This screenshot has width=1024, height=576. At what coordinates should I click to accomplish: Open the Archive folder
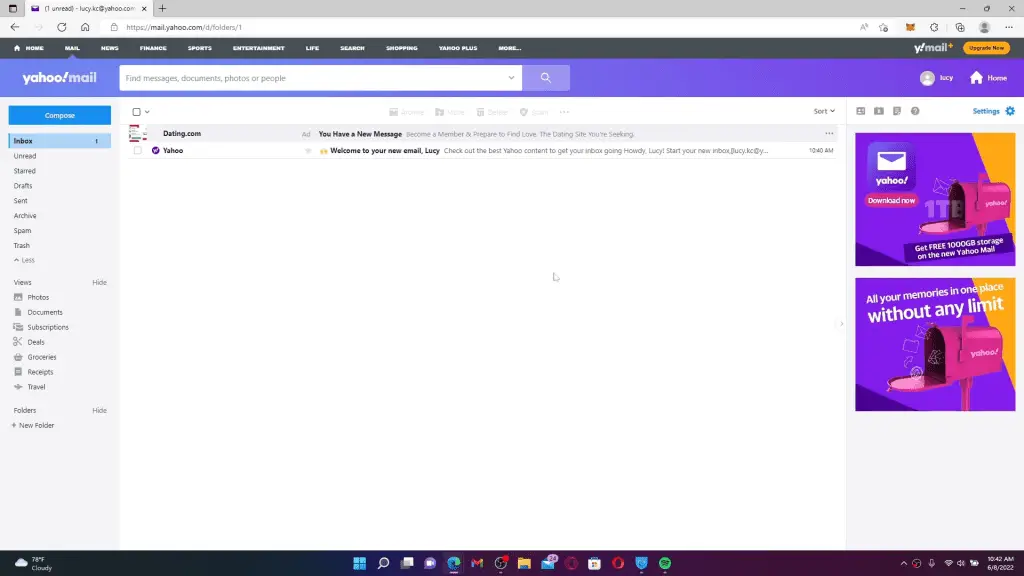click(x=25, y=216)
